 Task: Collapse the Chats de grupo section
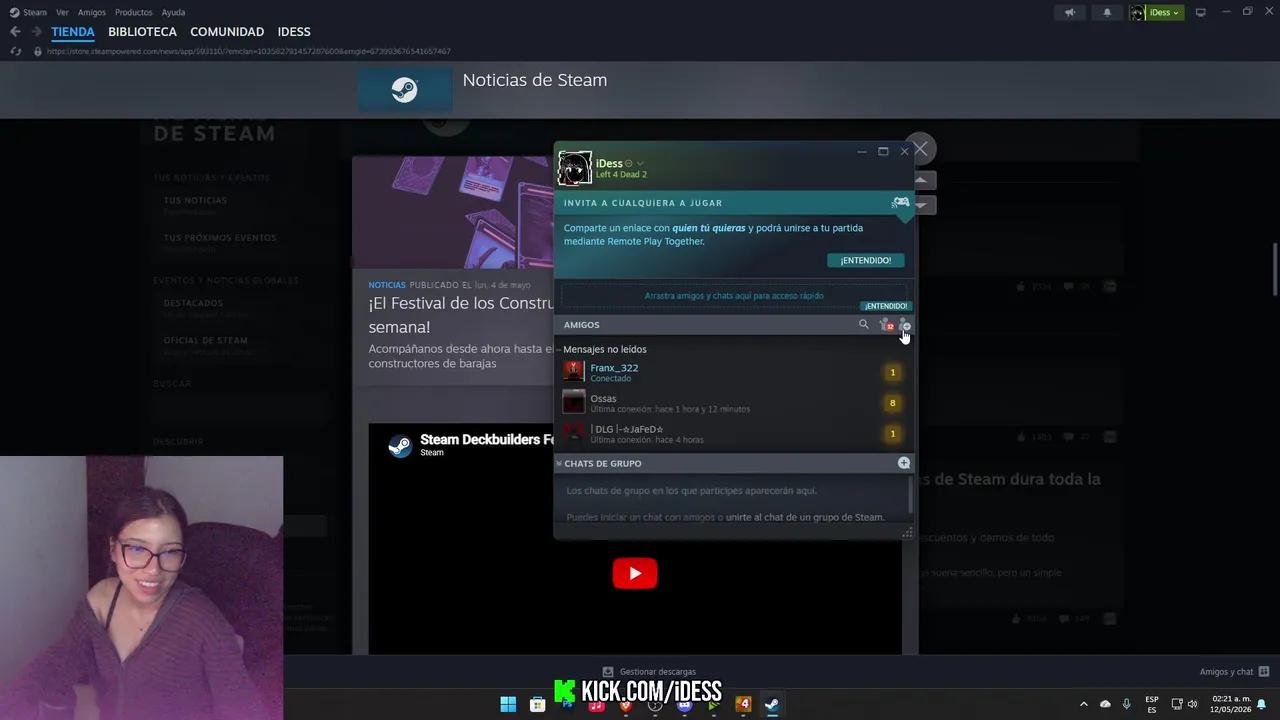(x=559, y=463)
